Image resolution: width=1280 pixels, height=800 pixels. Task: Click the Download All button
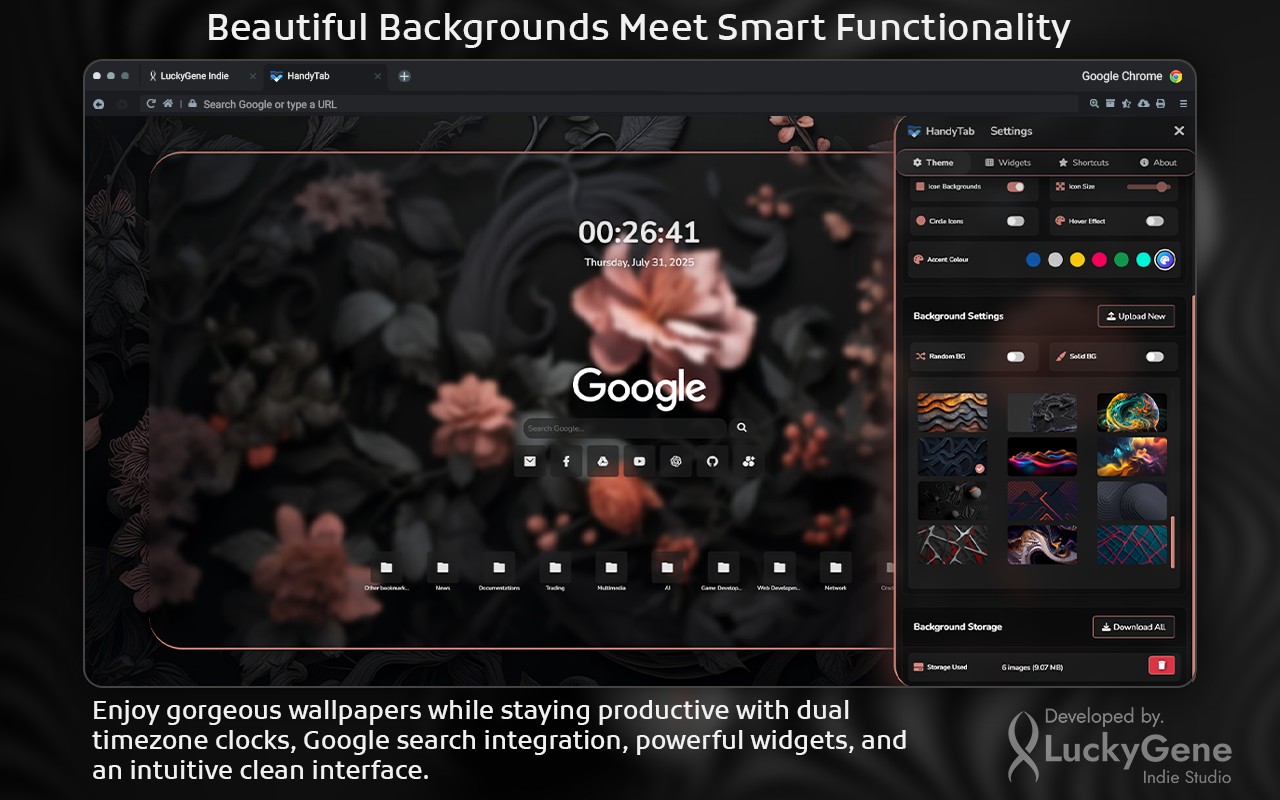pyautogui.click(x=1133, y=627)
